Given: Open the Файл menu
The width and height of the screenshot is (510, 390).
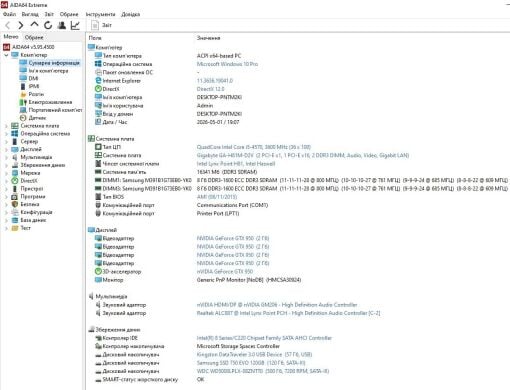Looking at the screenshot, I should pyautogui.click(x=9, y=14).
